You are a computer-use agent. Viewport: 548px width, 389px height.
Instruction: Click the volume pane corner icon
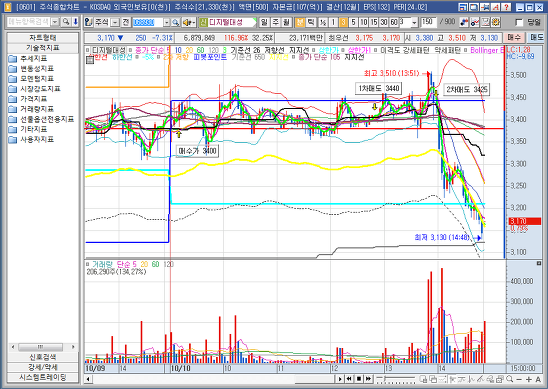pyautogui.click(x=539, y=263)
